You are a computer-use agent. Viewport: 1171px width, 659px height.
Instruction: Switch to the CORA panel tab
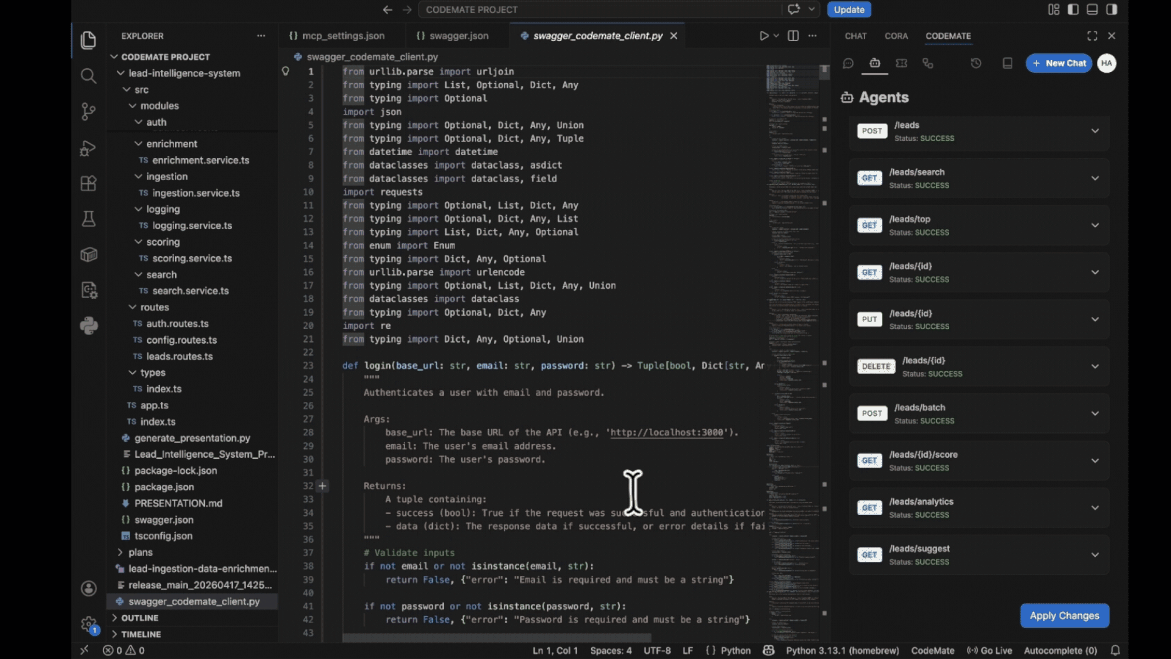(x=896, y=36)
